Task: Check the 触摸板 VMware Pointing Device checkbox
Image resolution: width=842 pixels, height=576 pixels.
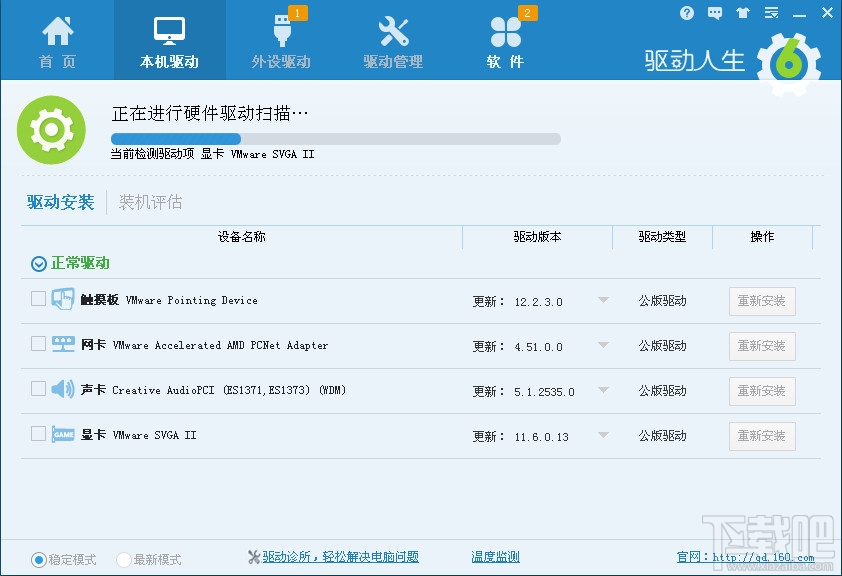Action: pyautogui.click(x=38, y=298)
